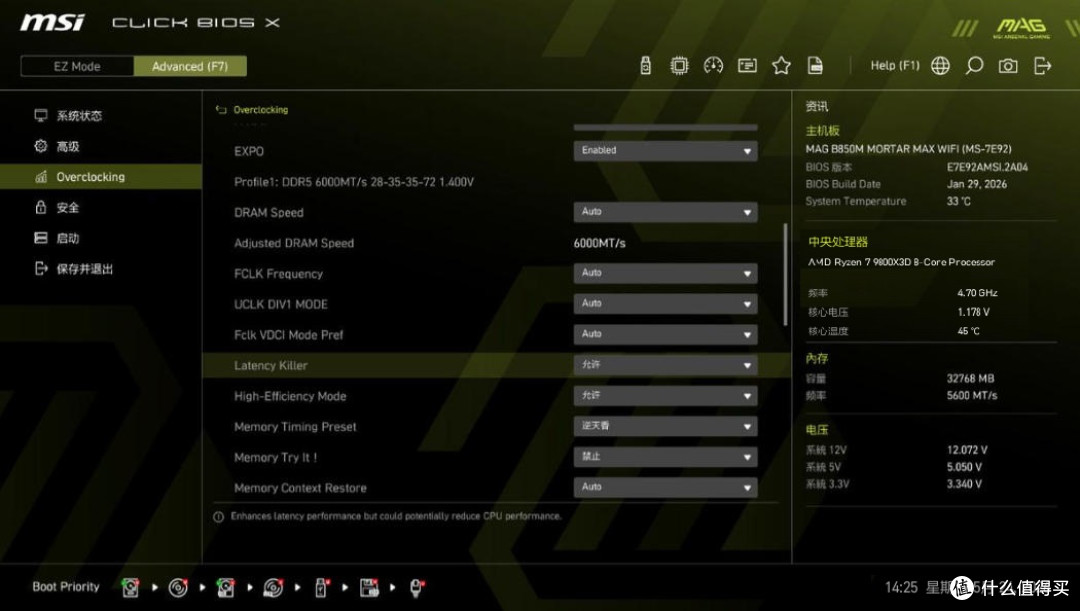Select the floppy disk boot device icon

(x=369, y=588)
